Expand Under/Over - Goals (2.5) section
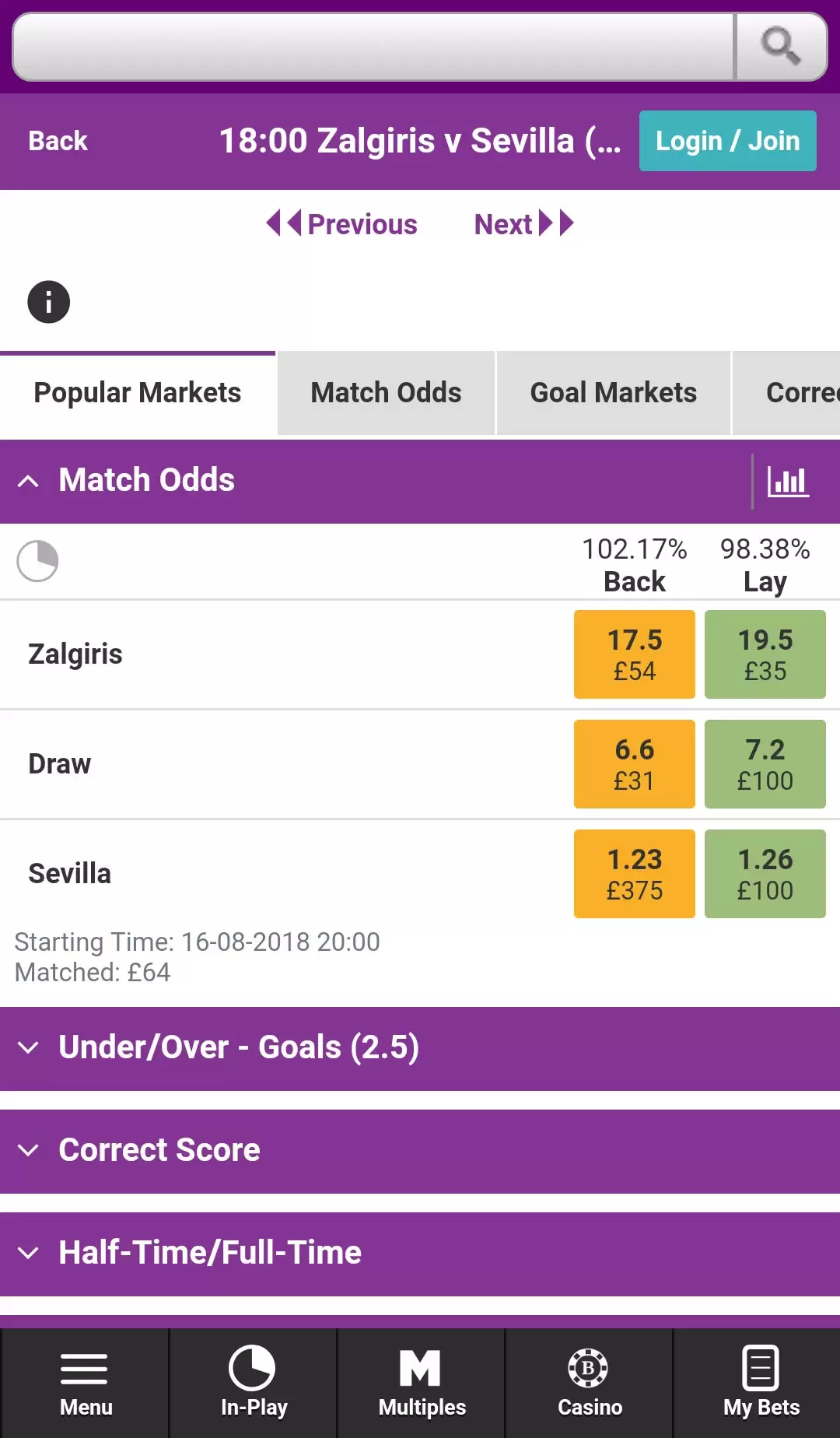The height and width of the screenshot is (1438, 840). pyautogui.click(x=420, y=1048)
